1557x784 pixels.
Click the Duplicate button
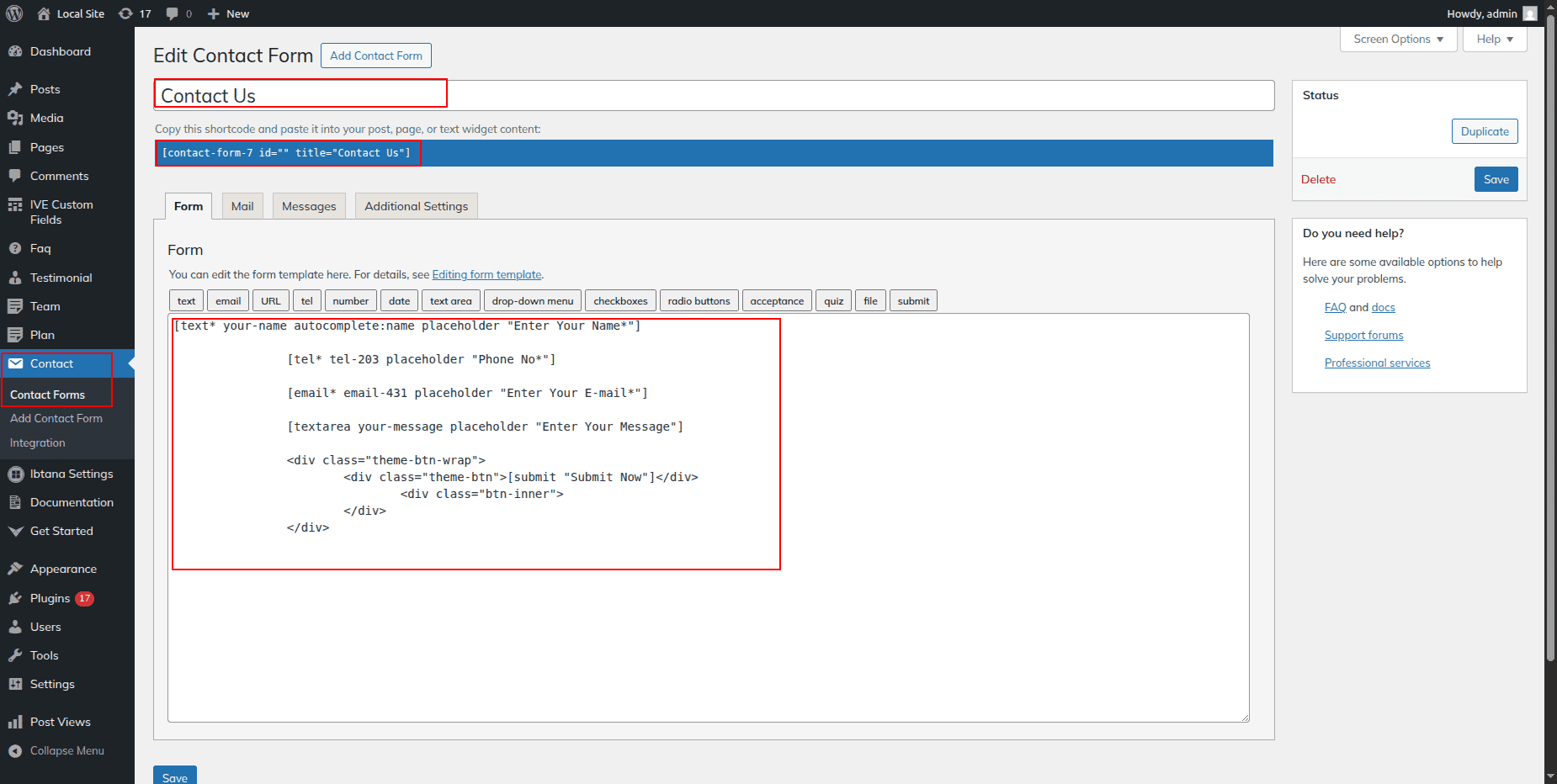pyautogui.click(x=1484, y=131)
